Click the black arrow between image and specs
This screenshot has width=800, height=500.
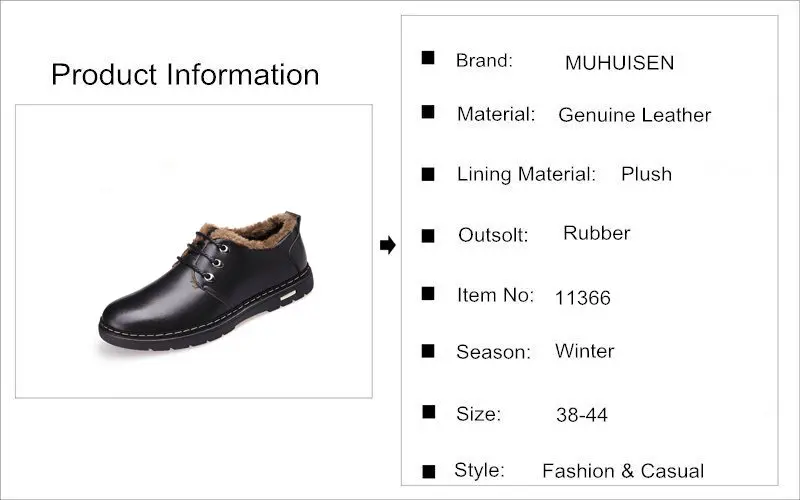tap(388, 245)
